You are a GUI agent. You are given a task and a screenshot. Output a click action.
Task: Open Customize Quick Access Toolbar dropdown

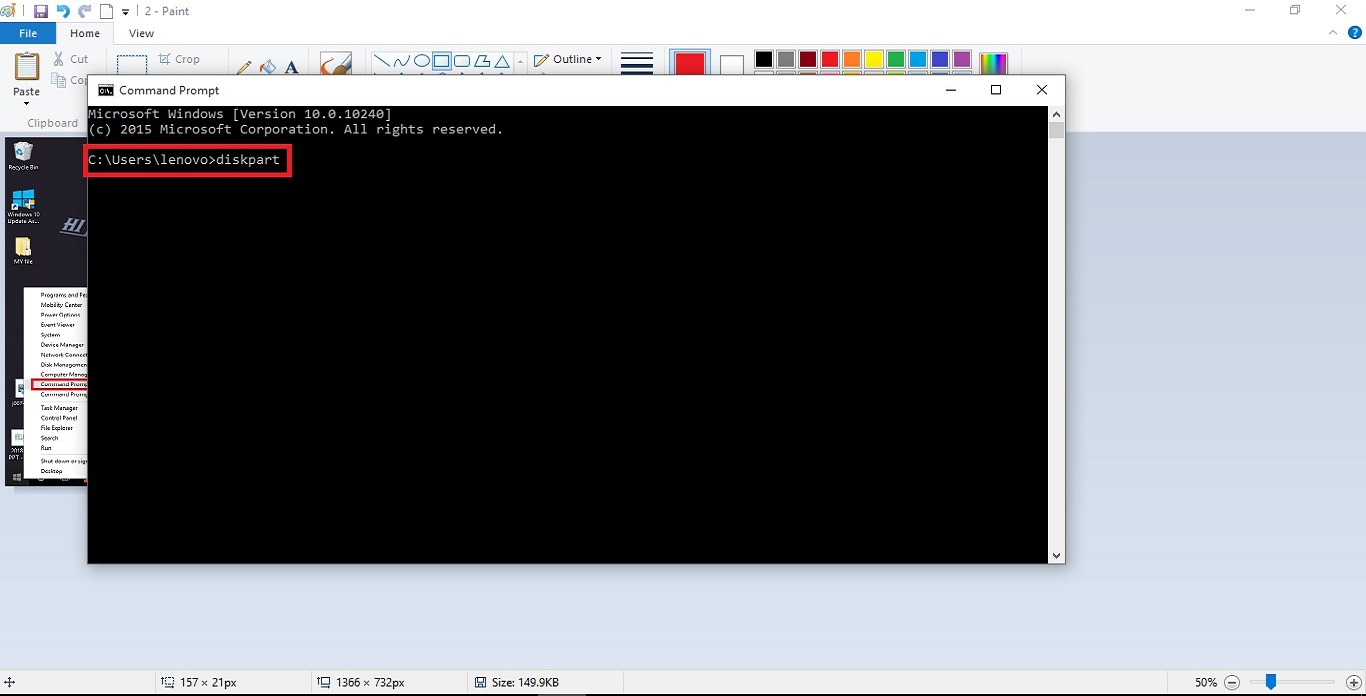pos(125,12)
